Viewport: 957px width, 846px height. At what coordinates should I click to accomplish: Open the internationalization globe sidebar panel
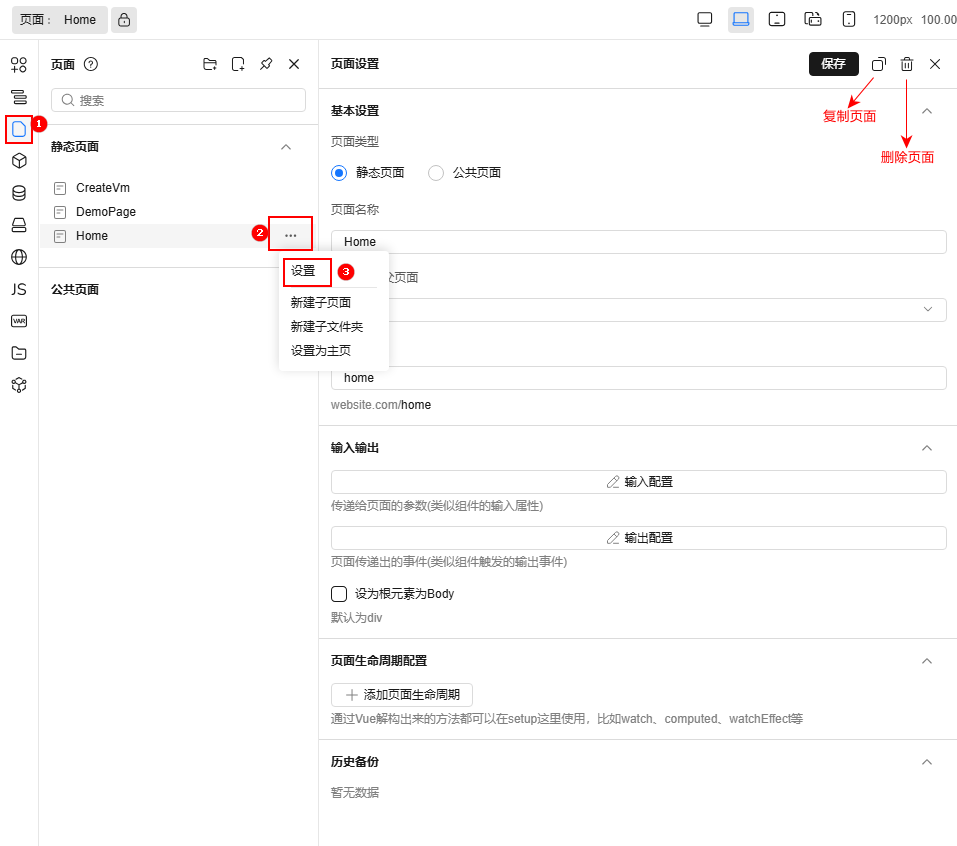(x=18, y=256)
